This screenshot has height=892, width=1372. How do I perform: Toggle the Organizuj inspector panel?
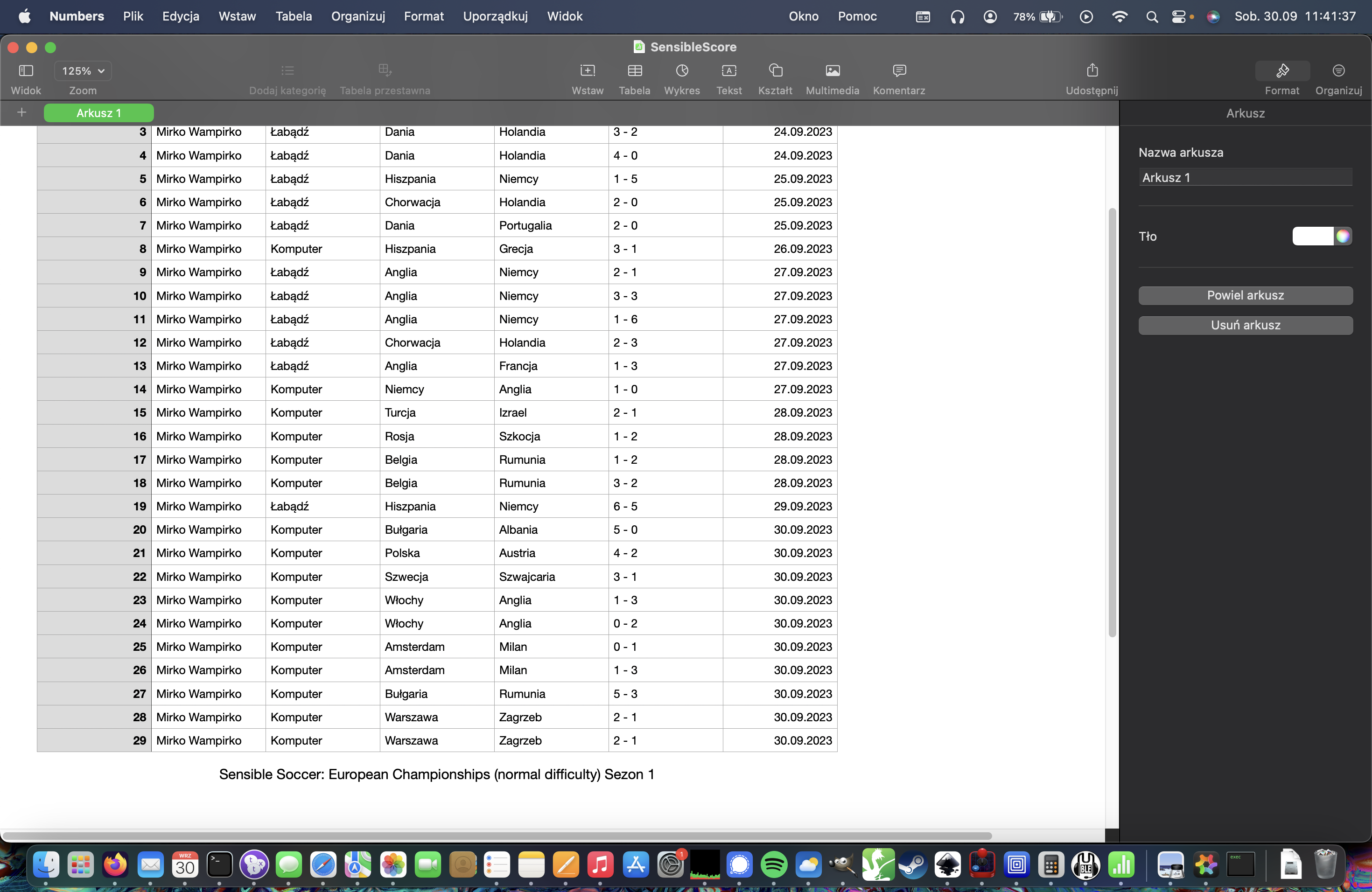tap(1338, 71)
